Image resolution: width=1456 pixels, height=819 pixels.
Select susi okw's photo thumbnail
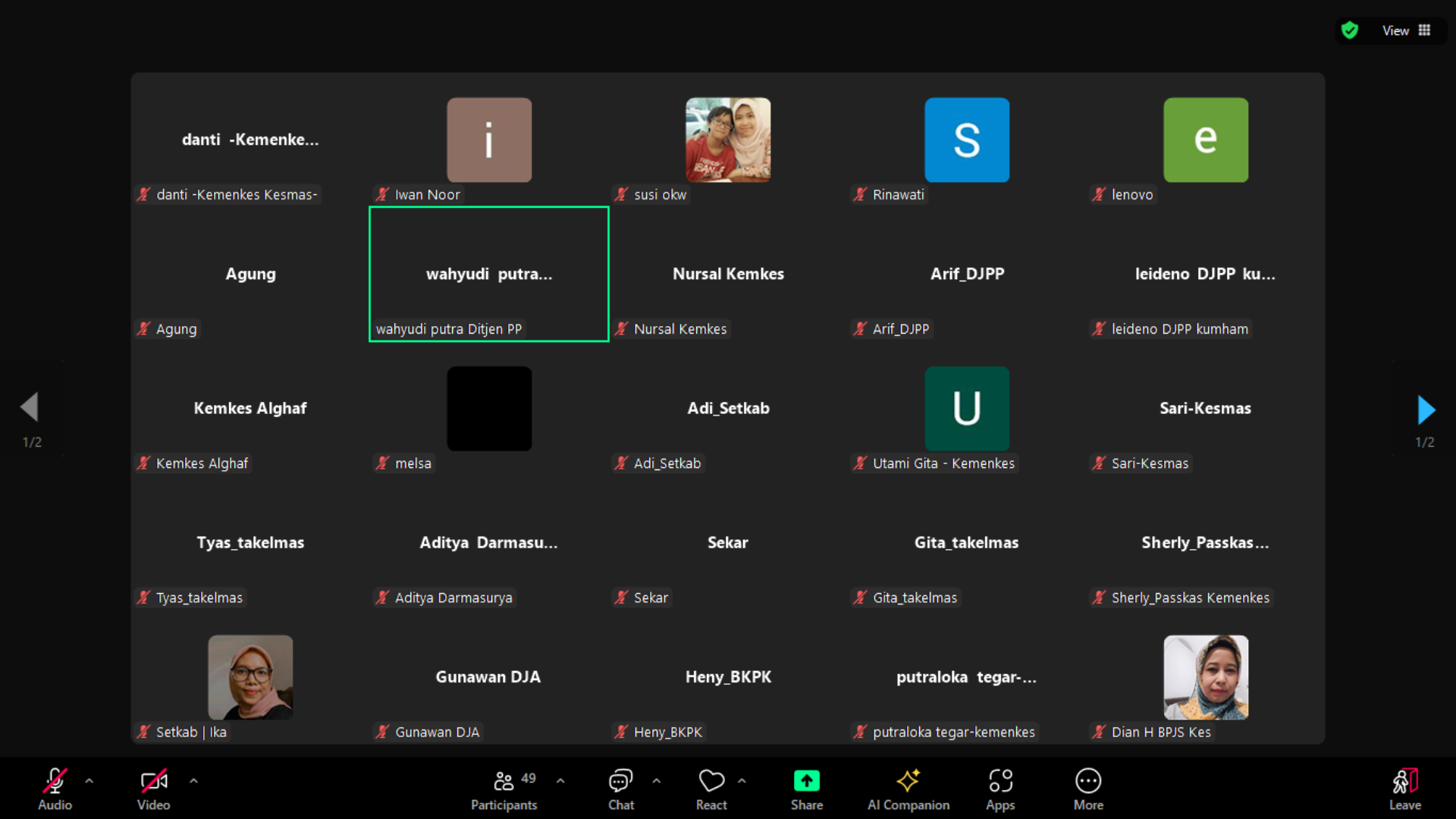pos(728,140)
